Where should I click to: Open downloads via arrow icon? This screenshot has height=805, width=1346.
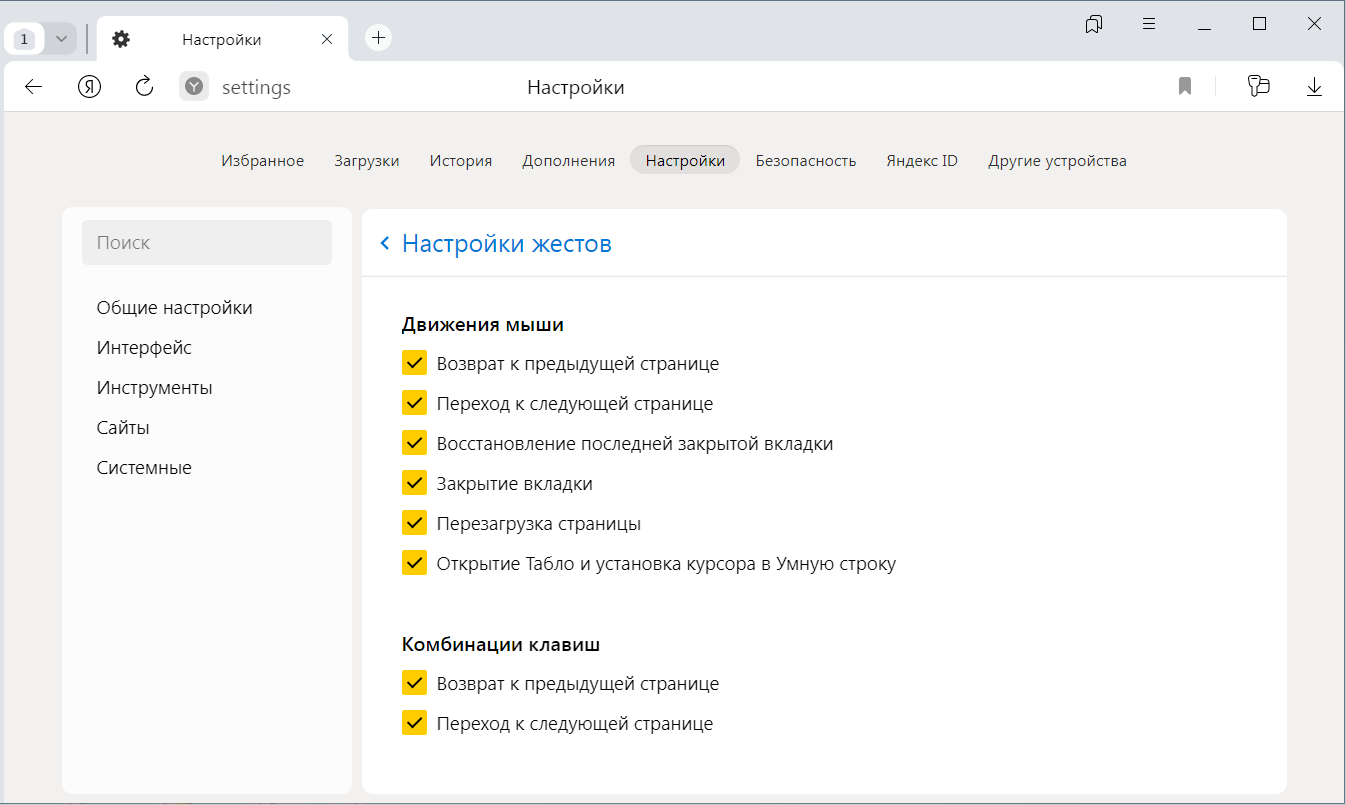(x=1314, y=87)
